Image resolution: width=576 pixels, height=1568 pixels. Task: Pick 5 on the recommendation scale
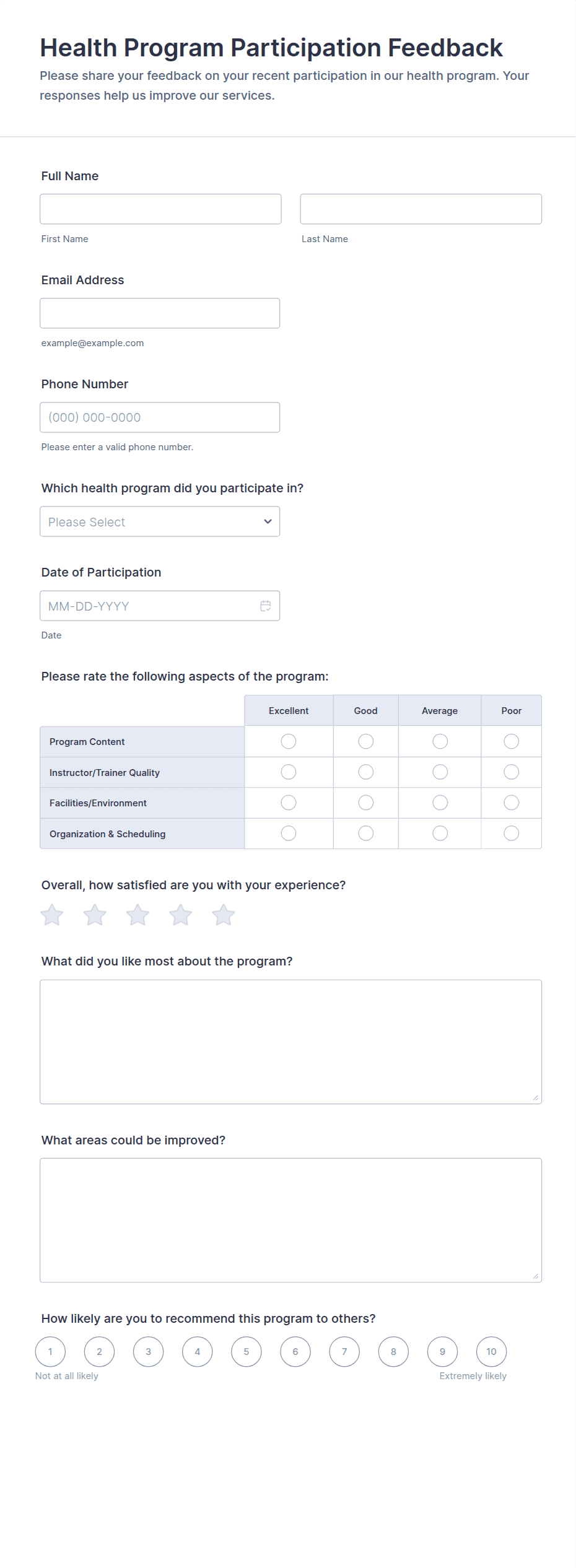coord(247,1351)
